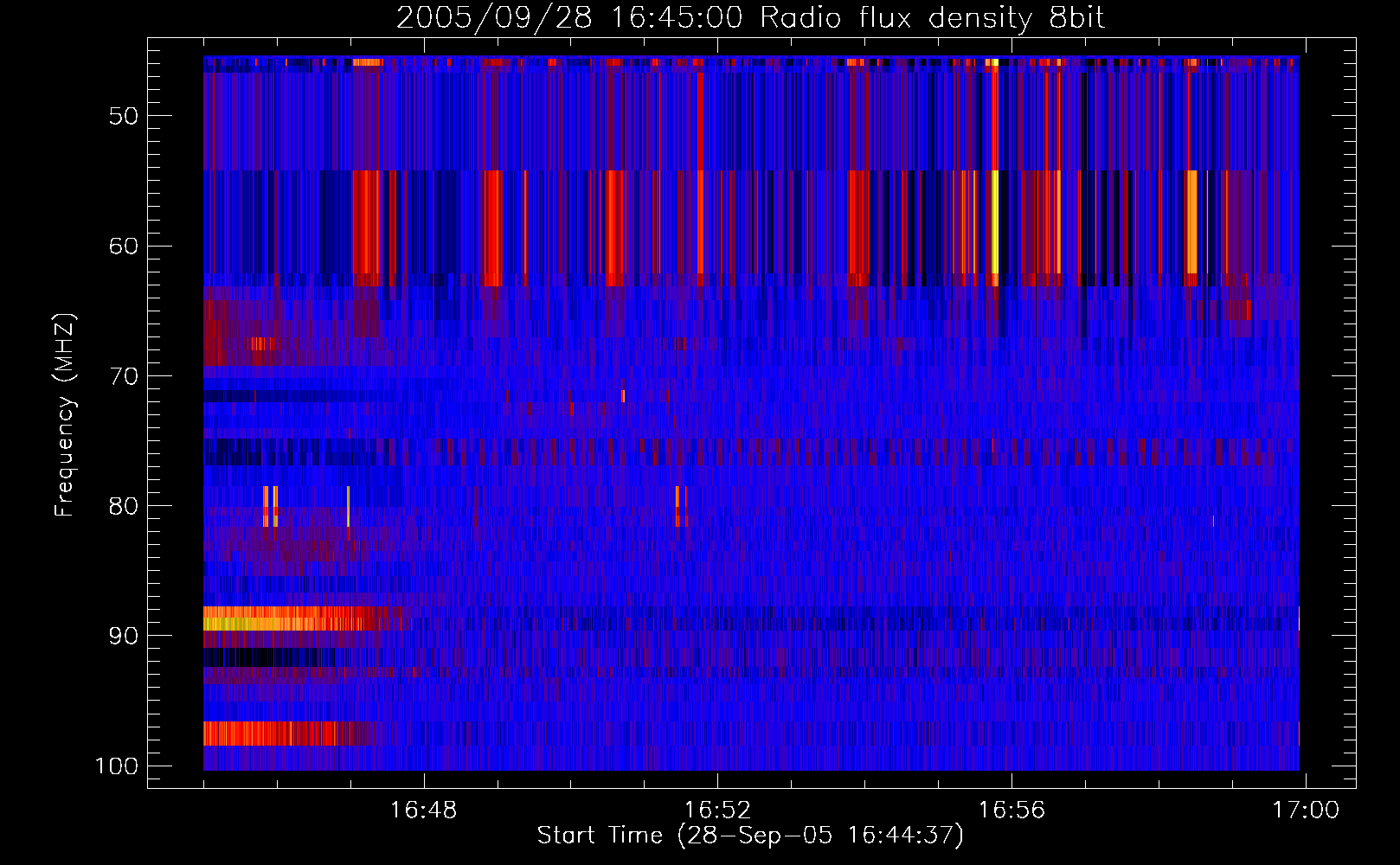Click the '90' frequency tick label
Screen dimensions: 1400x865
click(124, 636)
